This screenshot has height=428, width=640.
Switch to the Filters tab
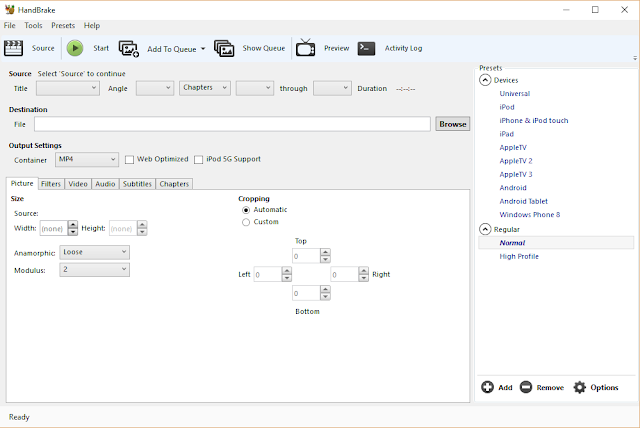51,184
